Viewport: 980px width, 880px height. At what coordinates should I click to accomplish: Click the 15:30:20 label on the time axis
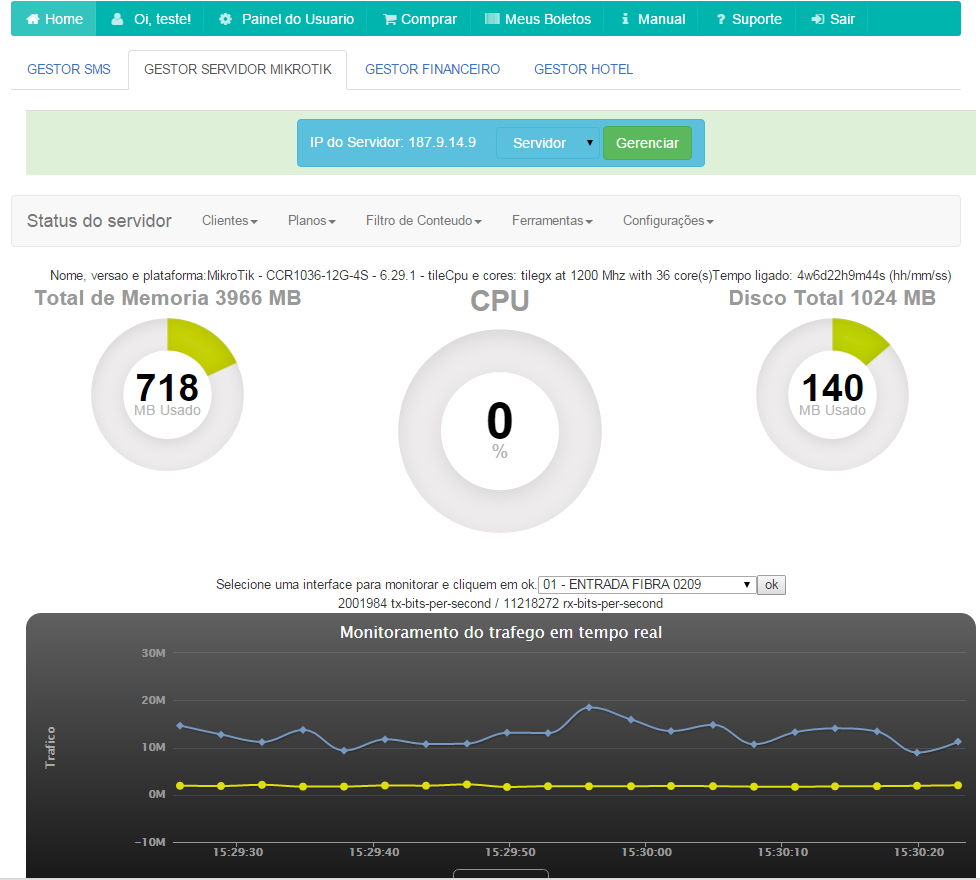[x=919, y=852]
